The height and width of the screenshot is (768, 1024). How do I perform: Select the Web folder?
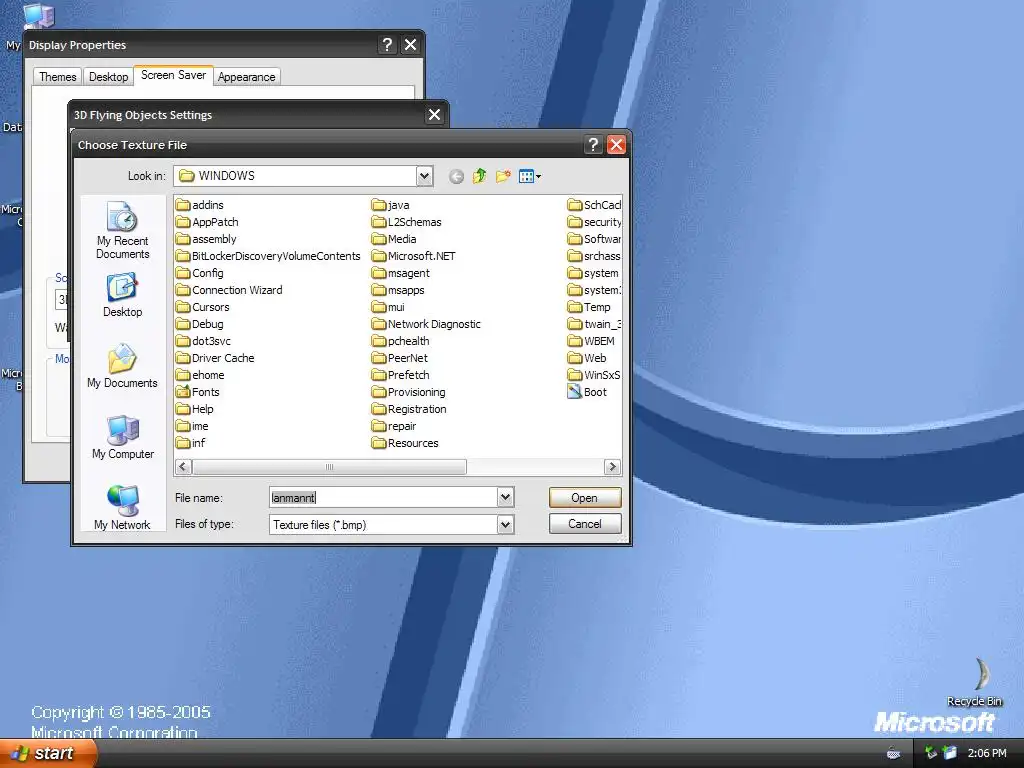[587, 358]
